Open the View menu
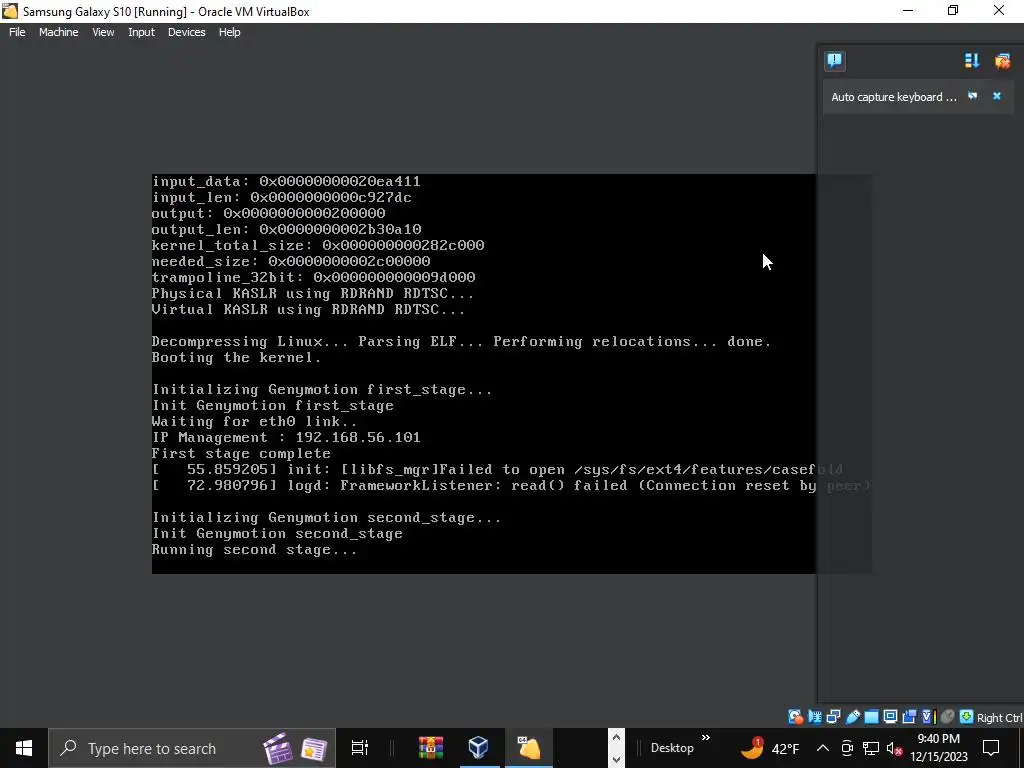 point(103,32)
